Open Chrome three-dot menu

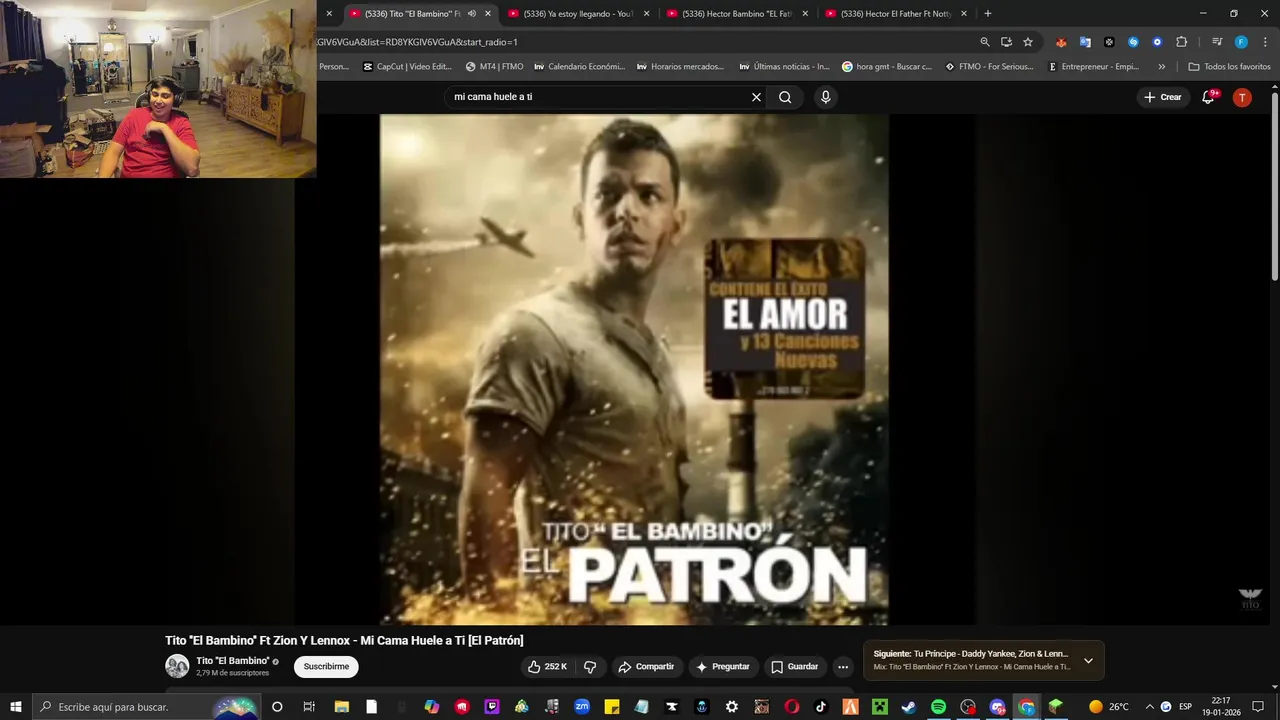tap(1263, 42)
